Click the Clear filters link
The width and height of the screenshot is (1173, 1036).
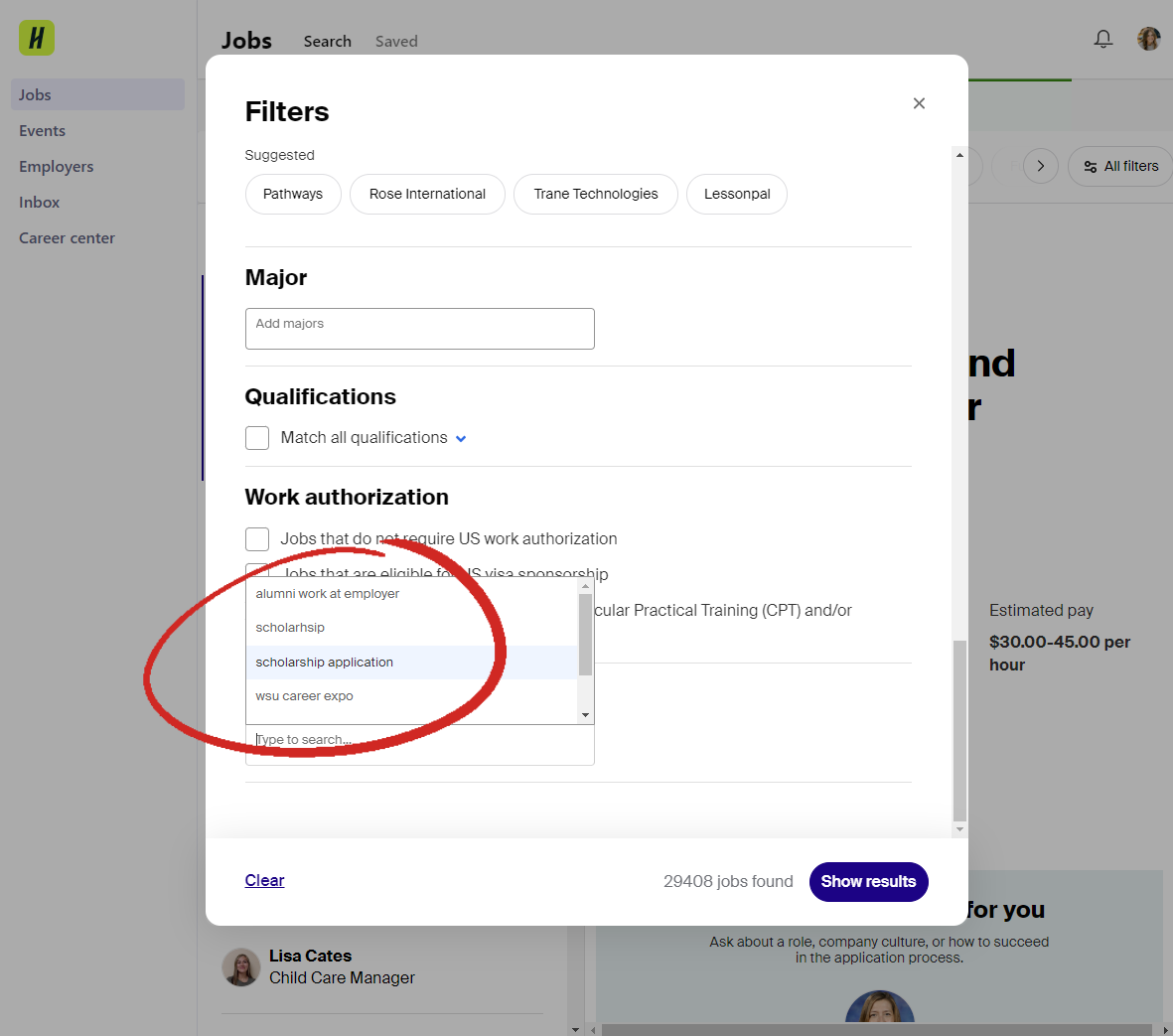click(x=264, y=881)
